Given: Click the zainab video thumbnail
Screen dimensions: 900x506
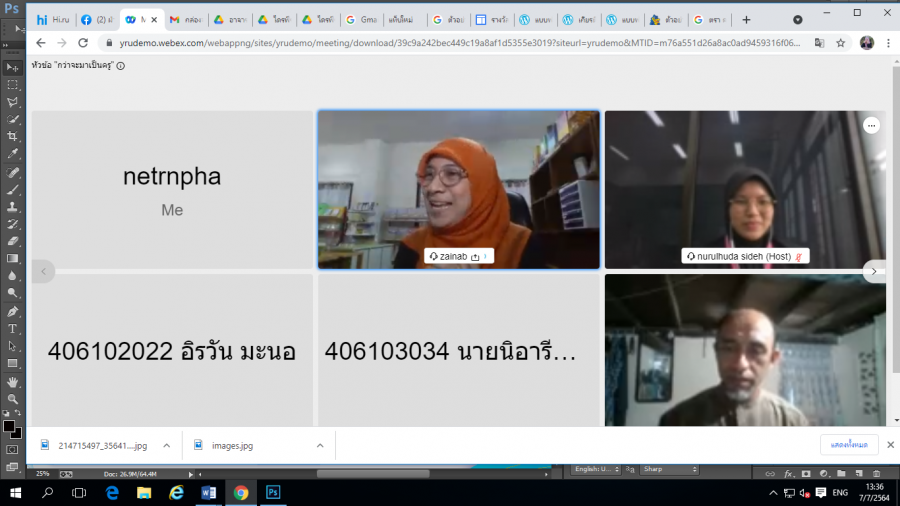Looking at the screenshot, I should coord(458,189).
